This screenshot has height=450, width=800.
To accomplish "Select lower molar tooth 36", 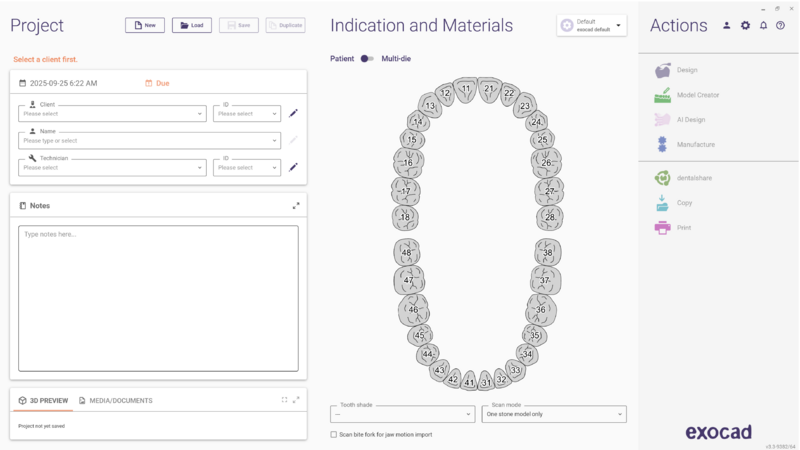I will (x=541, y=309).
